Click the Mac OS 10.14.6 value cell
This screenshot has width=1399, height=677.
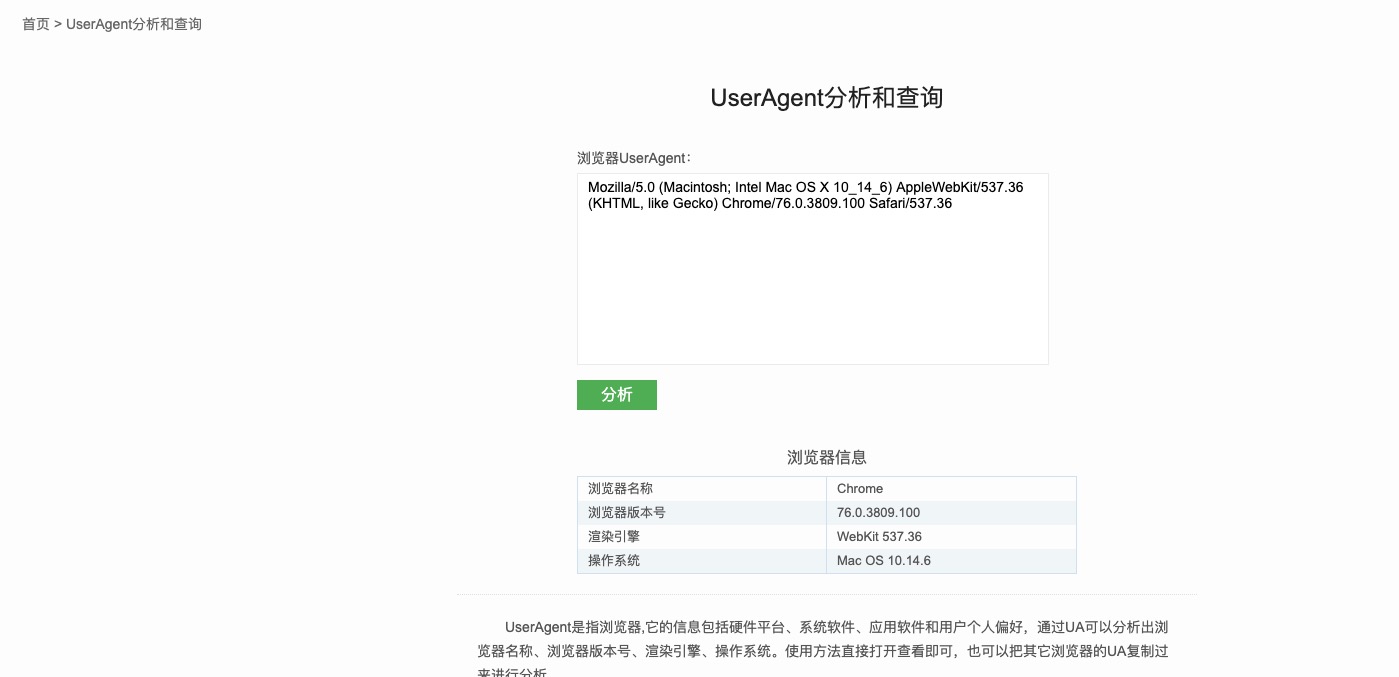[882, 560]
